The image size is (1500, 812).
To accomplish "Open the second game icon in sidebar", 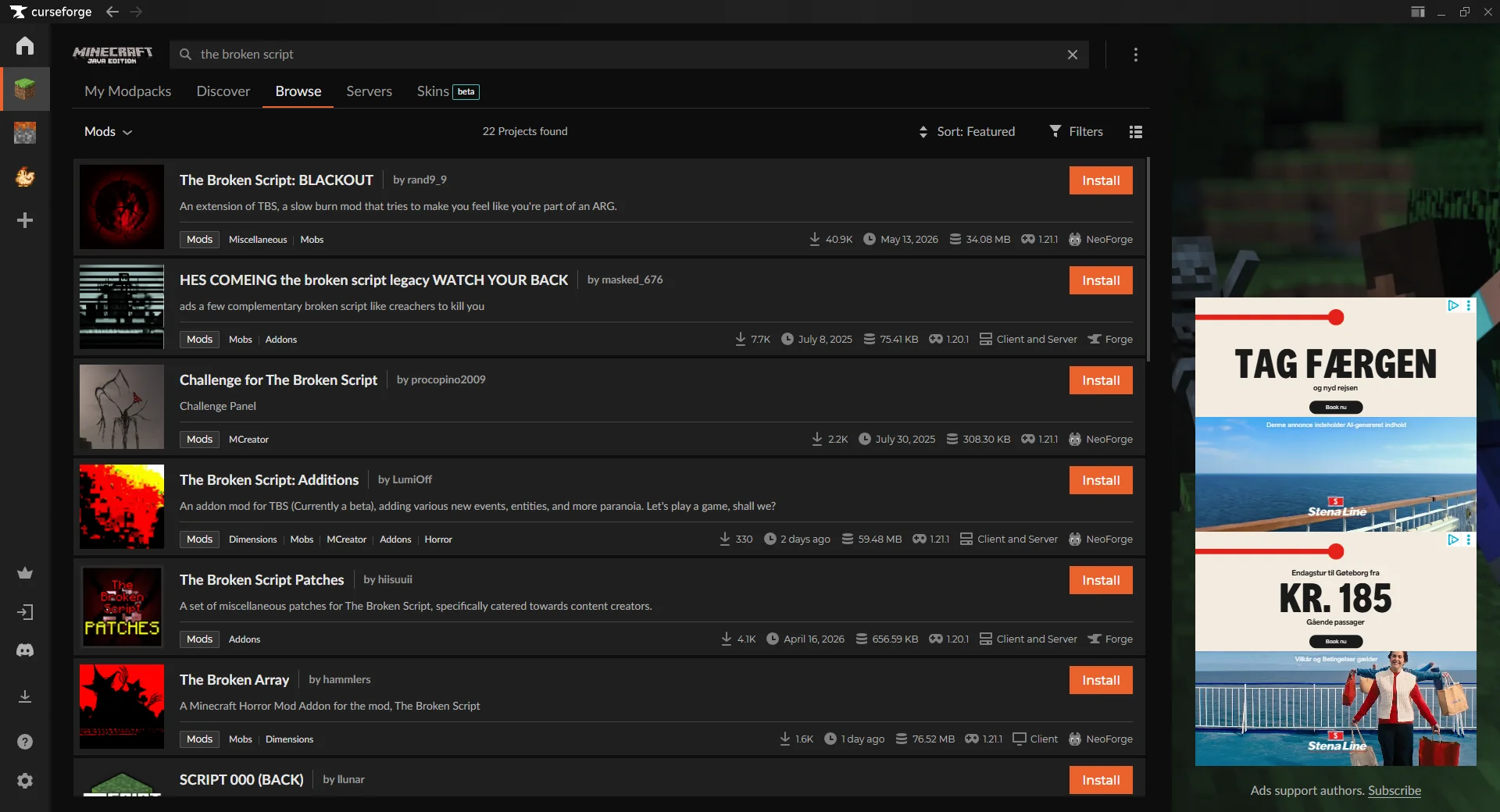I will tap(25, 133).
